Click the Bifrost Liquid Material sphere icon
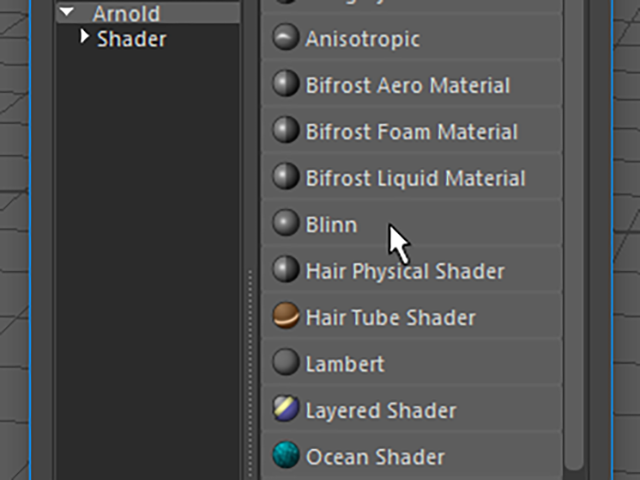This screenshot has height=480, width=640. (x=286, y=176)
